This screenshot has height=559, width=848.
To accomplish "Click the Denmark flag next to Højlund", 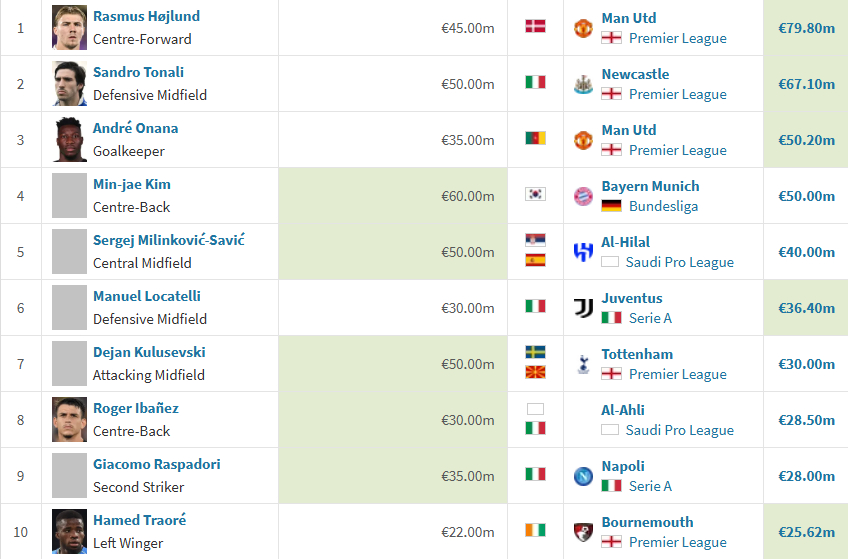I will tap(535, 26).
